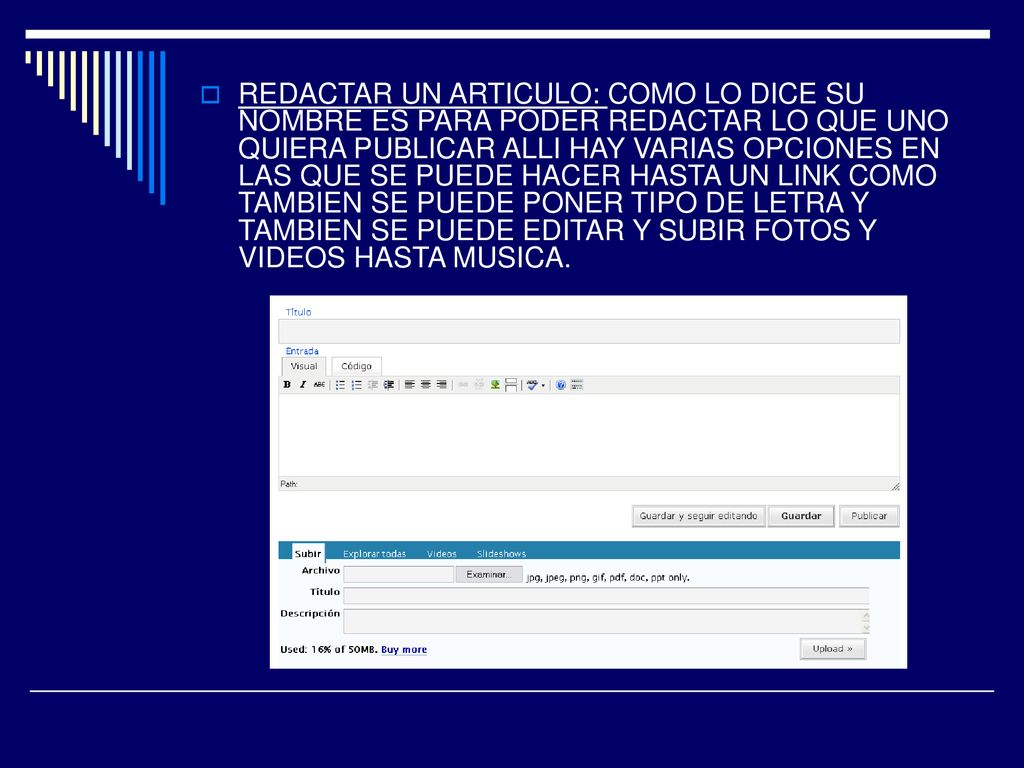Click the REDACTAR UN ARTICULO heading text
Screen dimensions: 1024x768
pyautogui.click(x=419, y=93)
